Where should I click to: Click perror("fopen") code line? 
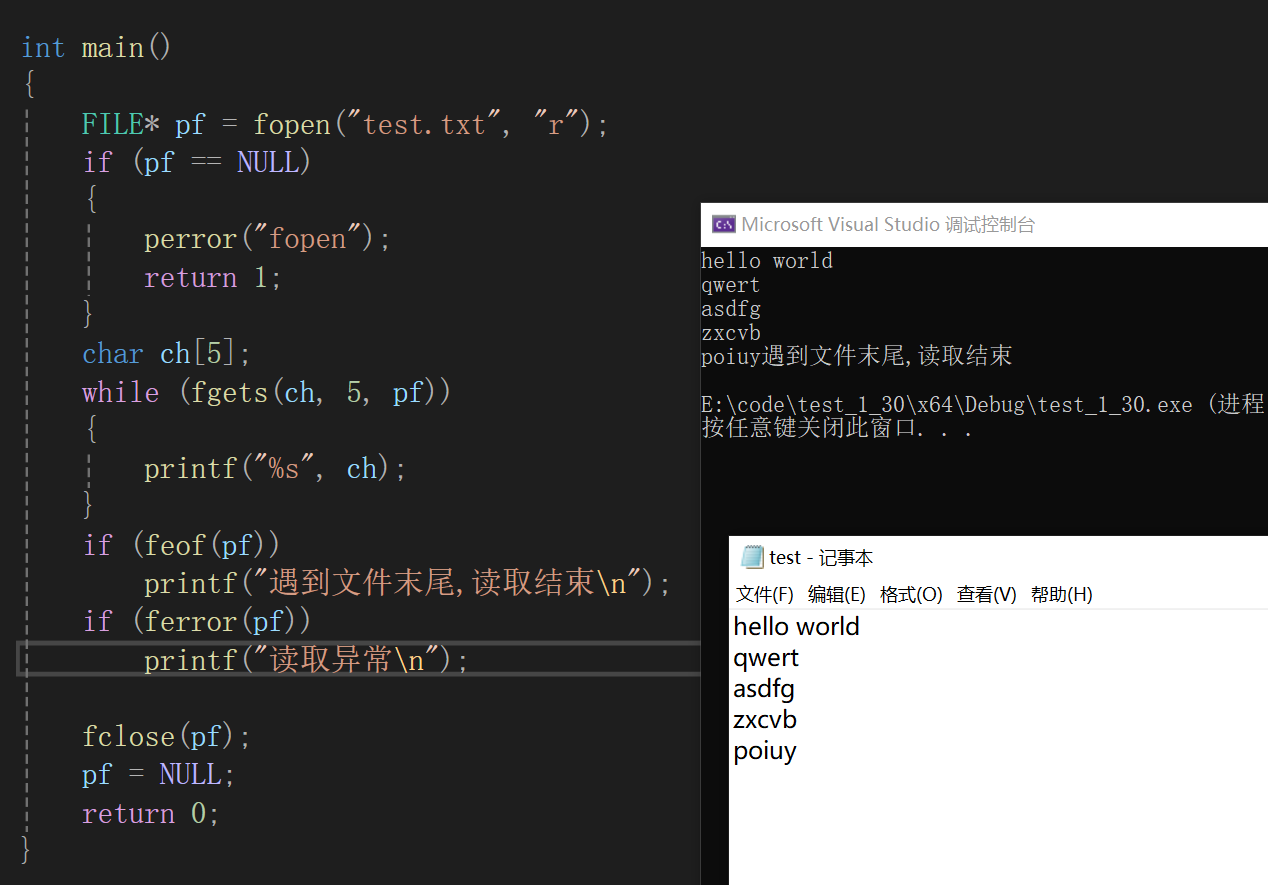267,239
